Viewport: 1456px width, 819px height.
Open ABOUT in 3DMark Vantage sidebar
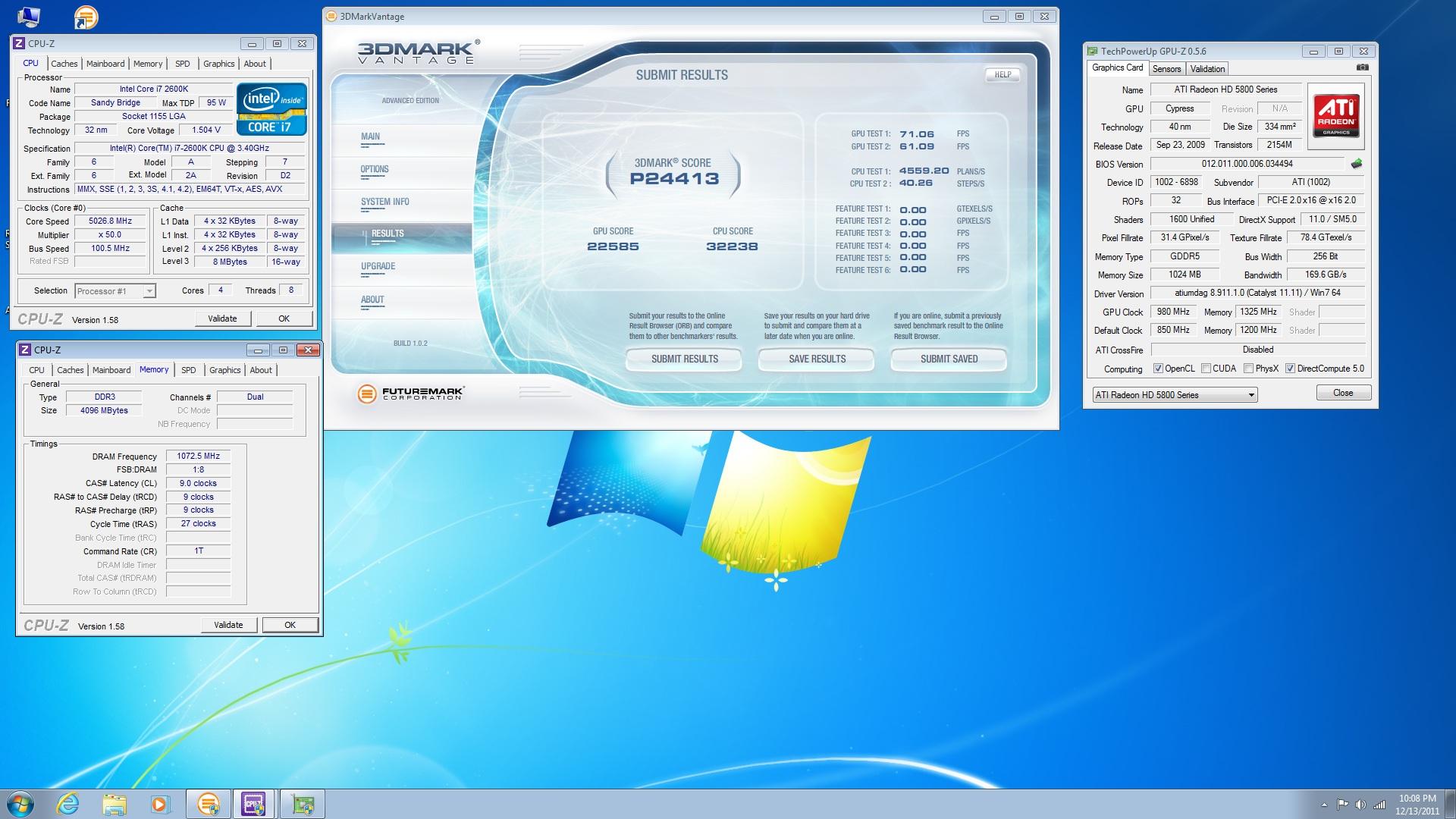372,300
